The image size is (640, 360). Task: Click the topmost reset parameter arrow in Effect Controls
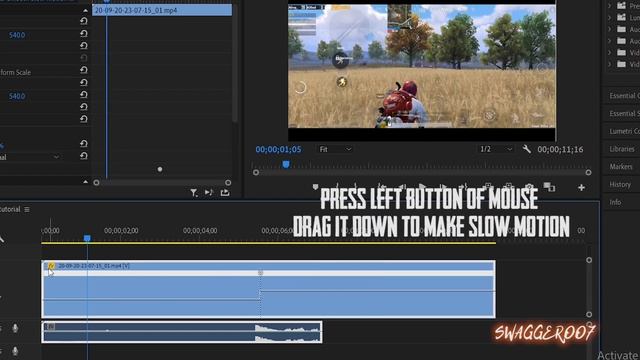[84, 21]
